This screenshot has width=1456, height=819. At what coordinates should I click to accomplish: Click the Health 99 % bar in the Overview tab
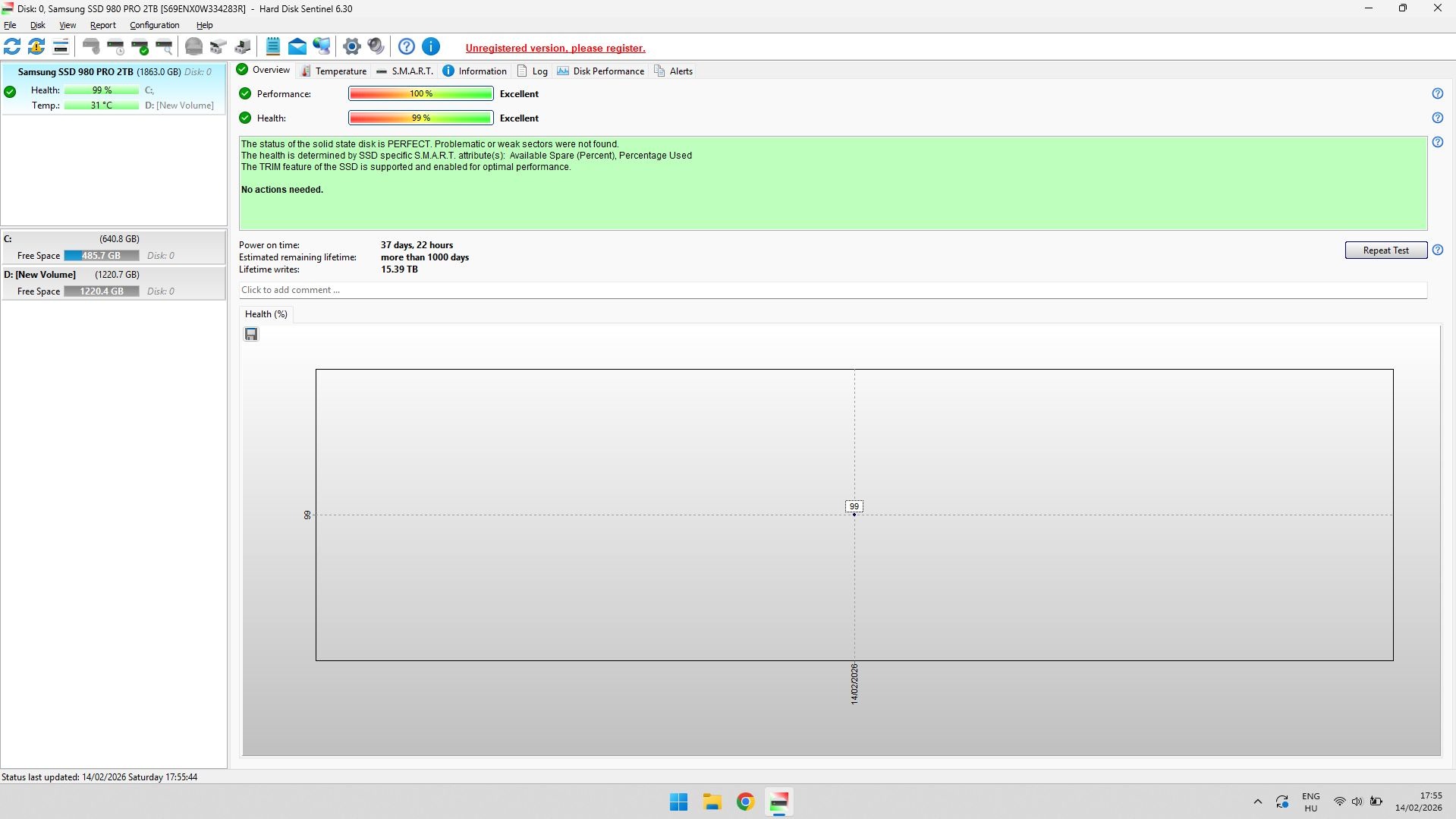pos(421,118)
